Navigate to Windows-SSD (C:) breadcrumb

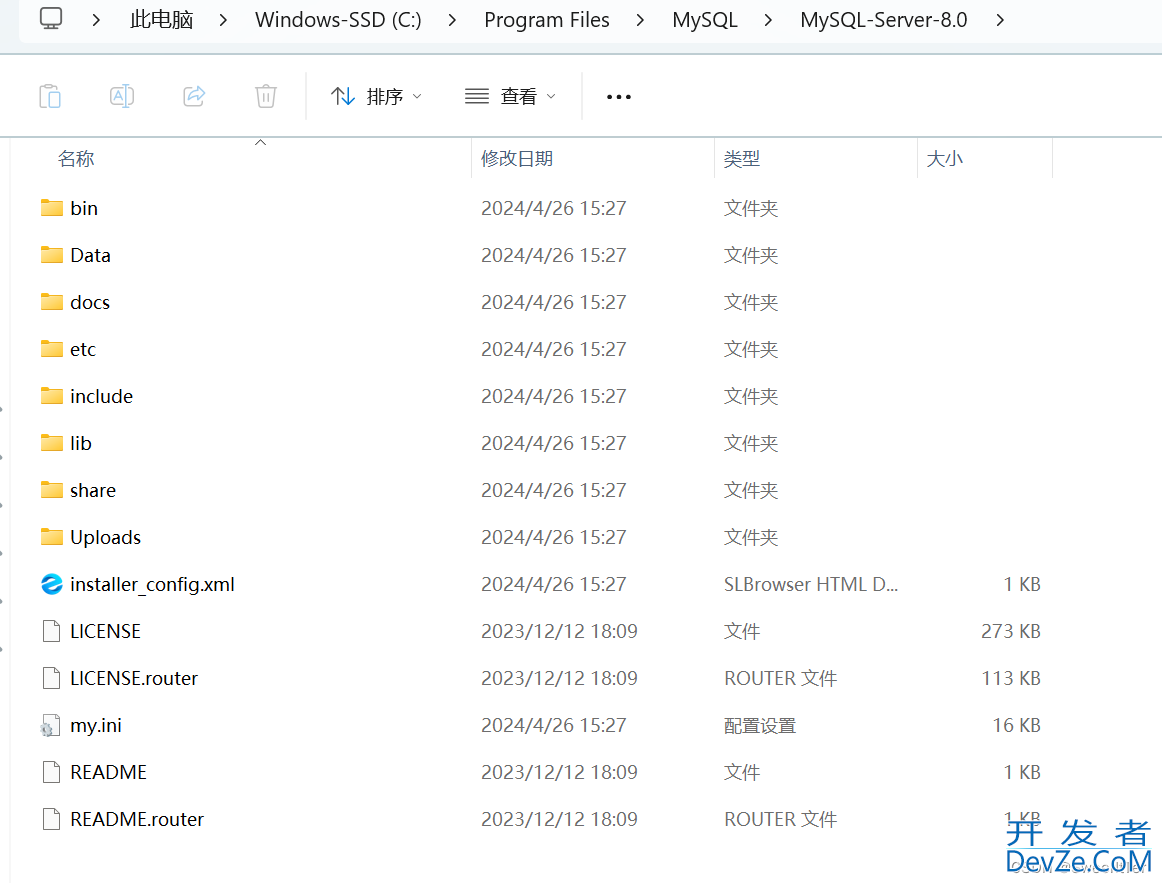[x=338, y=20]
